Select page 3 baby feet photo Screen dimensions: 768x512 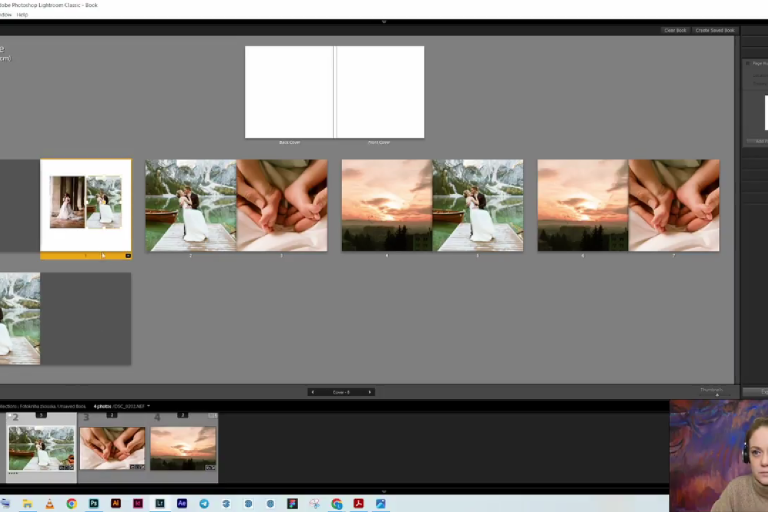pos(282,205)
